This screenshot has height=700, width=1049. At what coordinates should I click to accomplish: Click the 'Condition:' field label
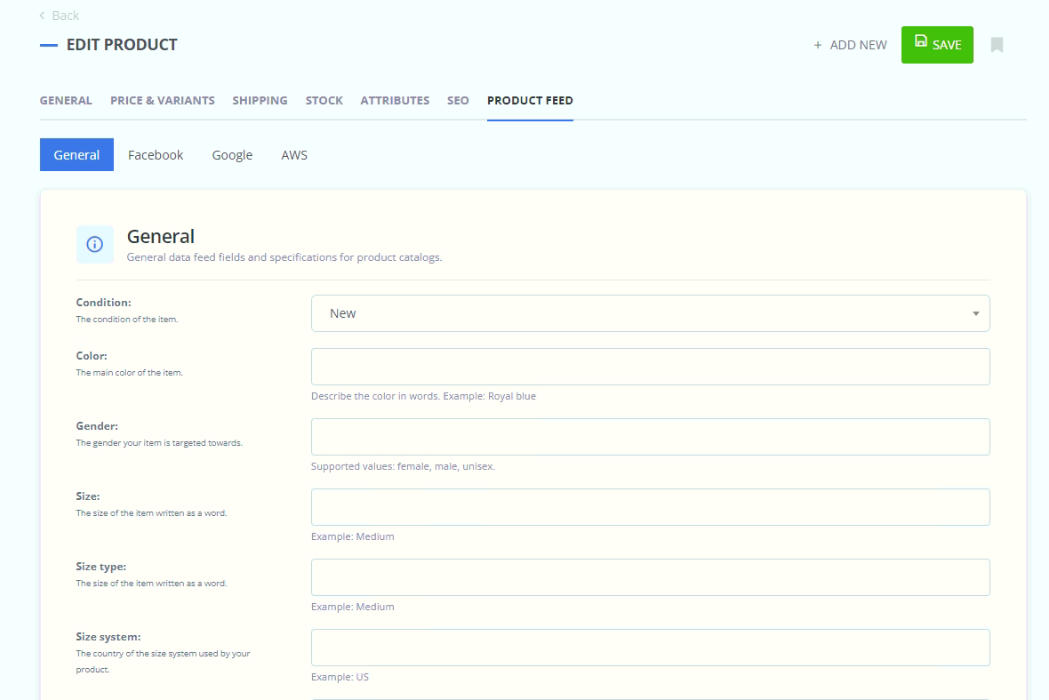103,302
